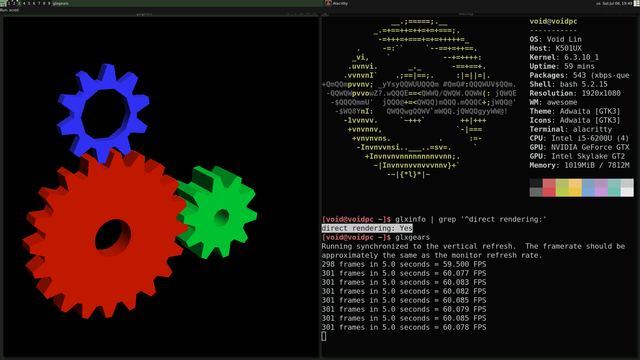Click the 'Uptime: 59 mins' line
Screen dimensions: 640x360
[562, 66]
